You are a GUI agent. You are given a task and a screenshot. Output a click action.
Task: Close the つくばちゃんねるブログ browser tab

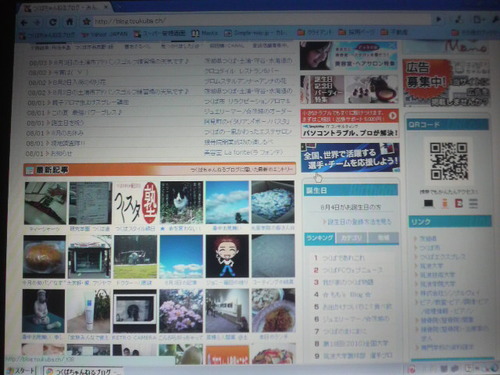tap(106, 7)
